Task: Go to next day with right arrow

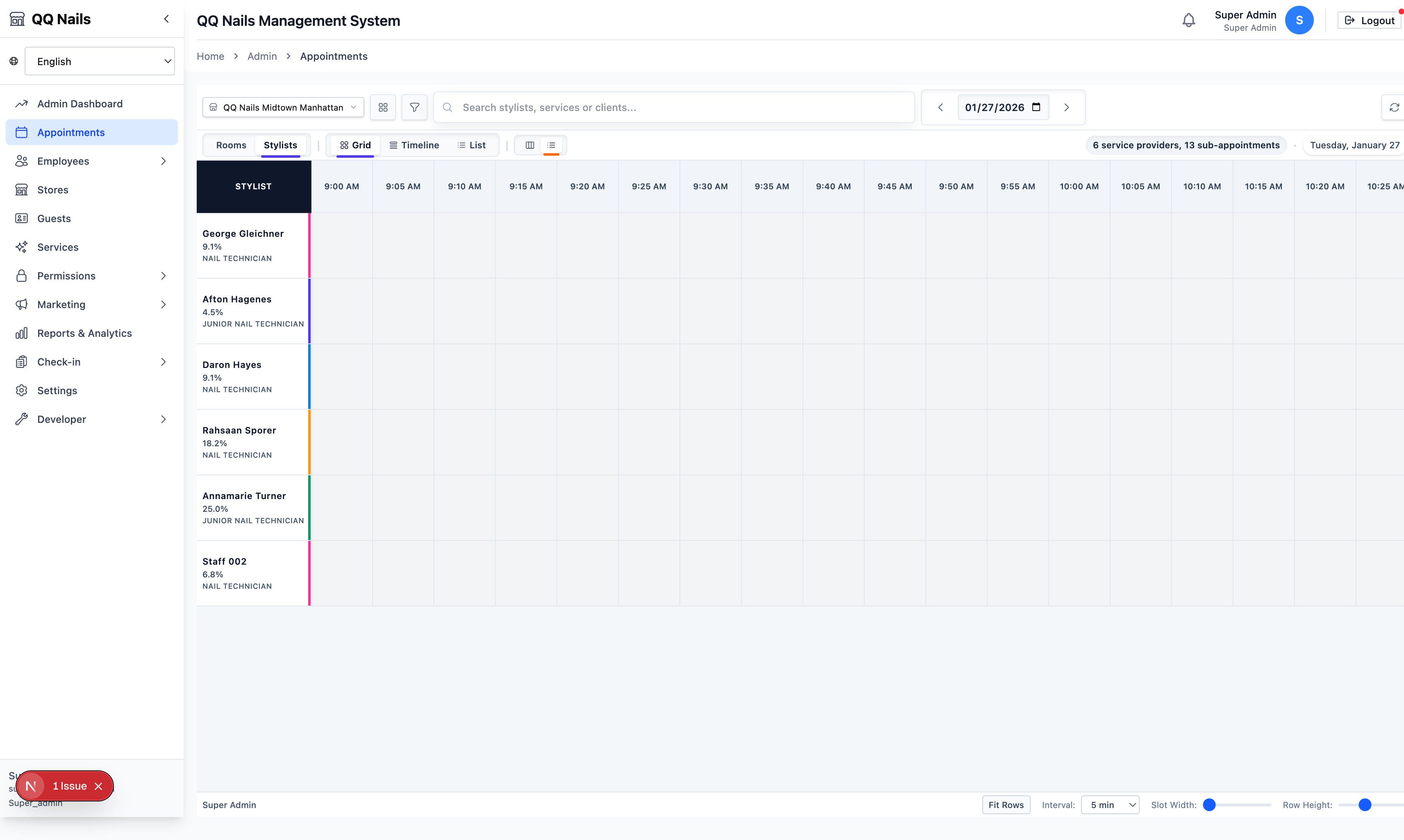Action: point(1067,107)
